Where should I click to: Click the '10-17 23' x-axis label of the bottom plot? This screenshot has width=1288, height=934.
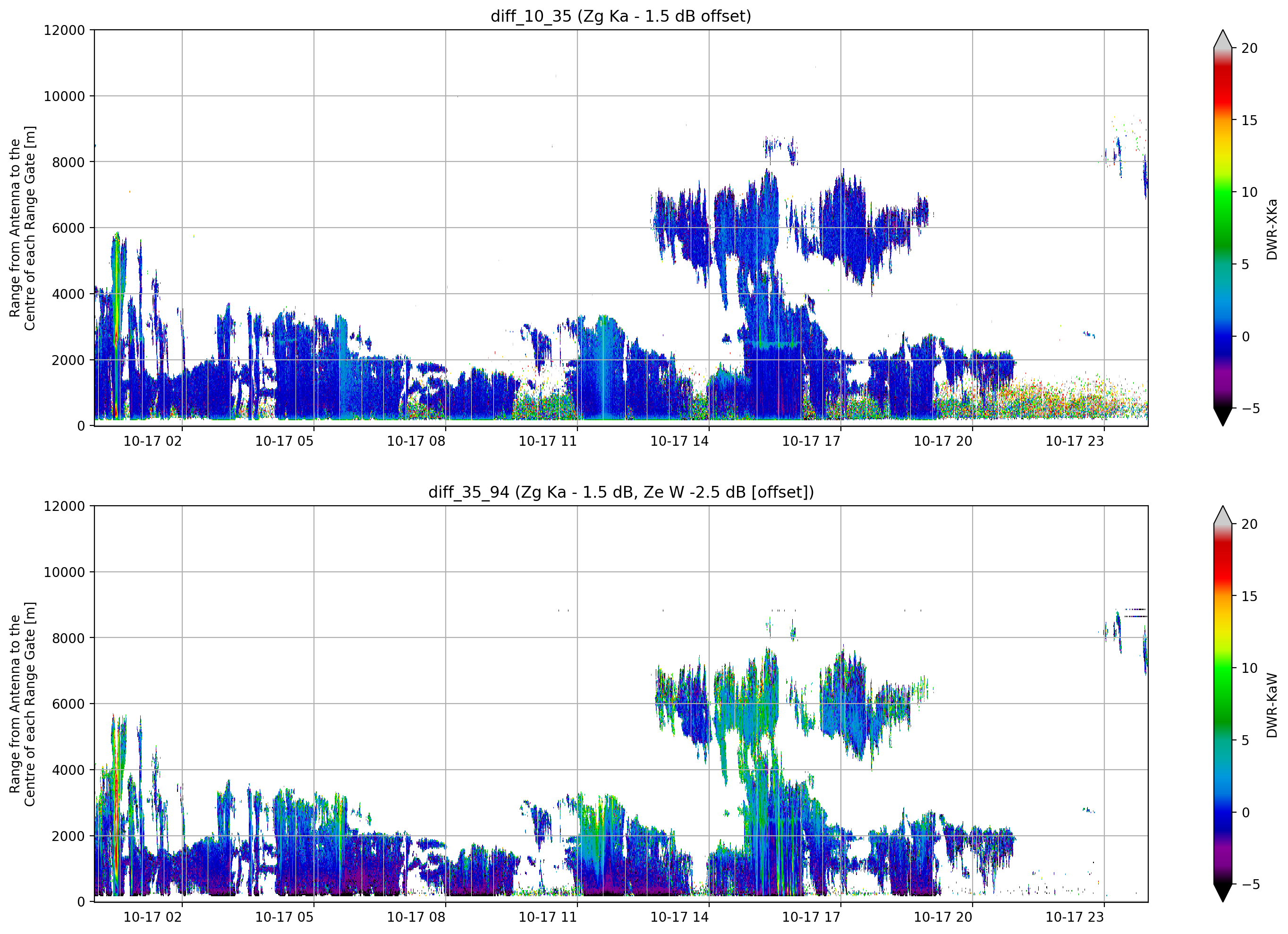1075,917
